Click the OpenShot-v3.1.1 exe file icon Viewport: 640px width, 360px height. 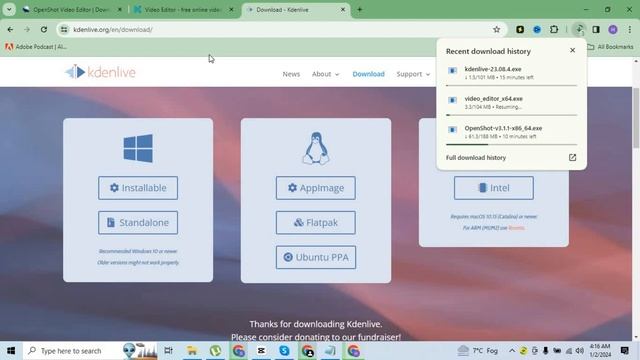pyautogui.click(x=452, y=130)
